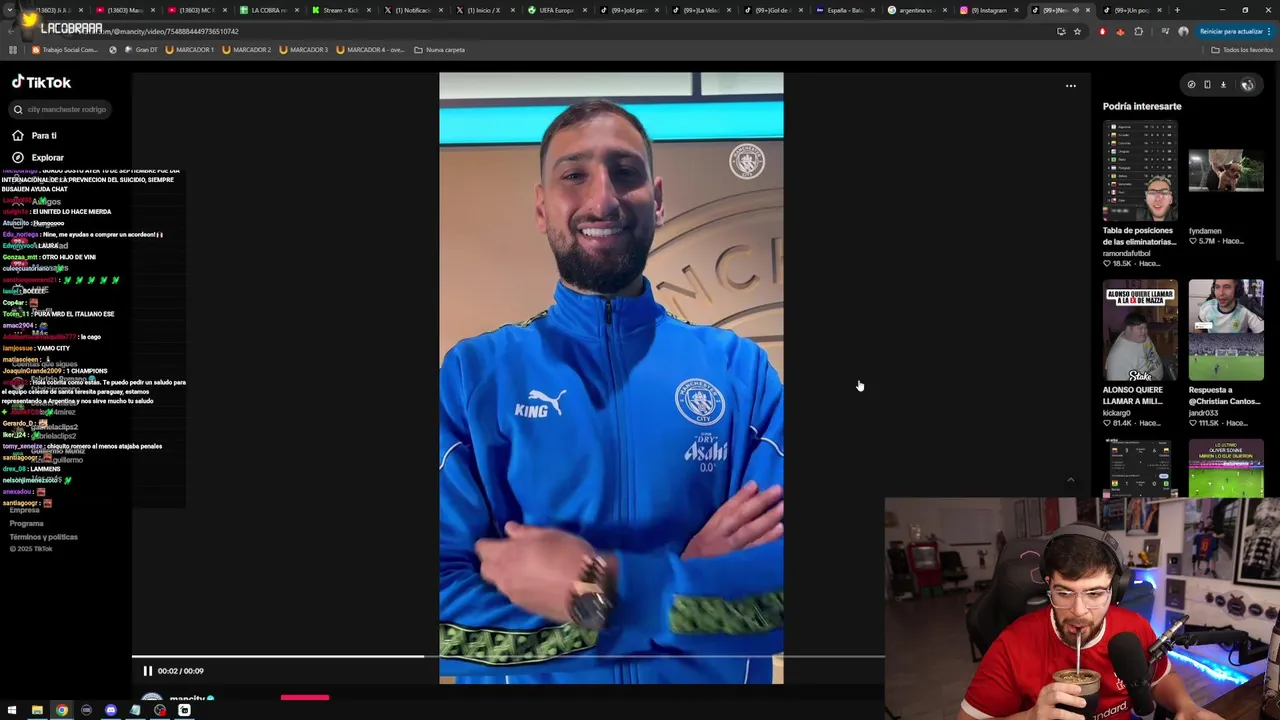The height and width of the screenshot is (720, 1280).
Task: Open the Respuesta a @Christian Cantos video
Action: tap(1226, 331)
